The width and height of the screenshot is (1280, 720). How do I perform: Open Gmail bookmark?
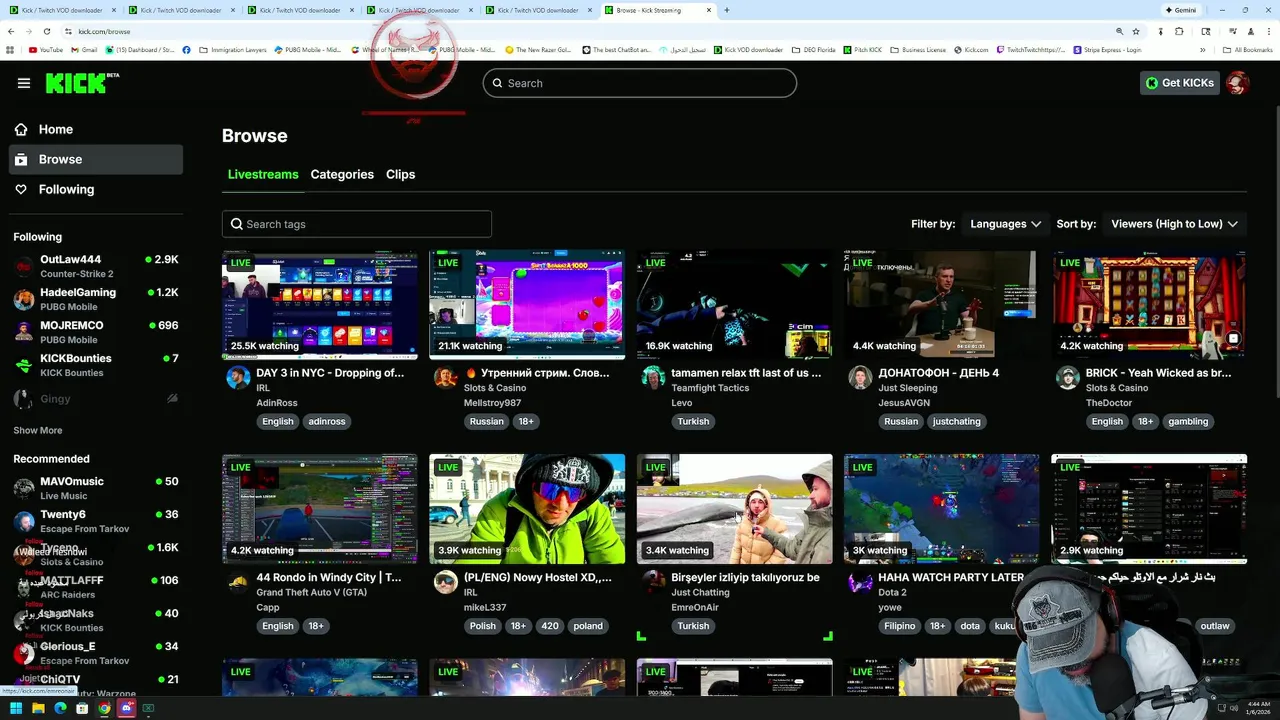[84, 49]
